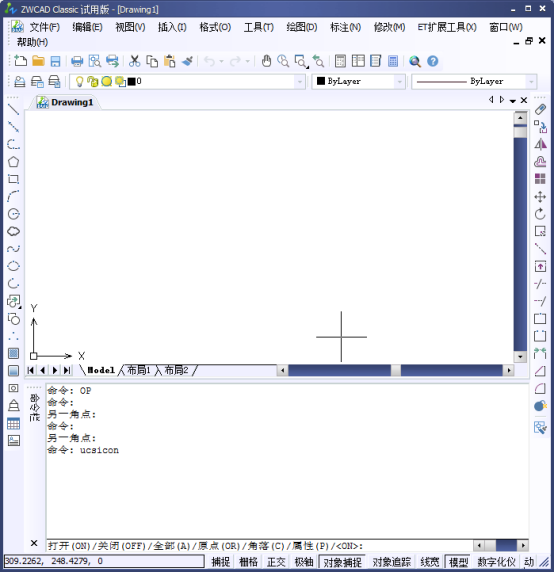The image size is (554, 572).
Task: Click the 极轴 polar button in status bar
Action: pyautogui.click(x=304, y=562)
